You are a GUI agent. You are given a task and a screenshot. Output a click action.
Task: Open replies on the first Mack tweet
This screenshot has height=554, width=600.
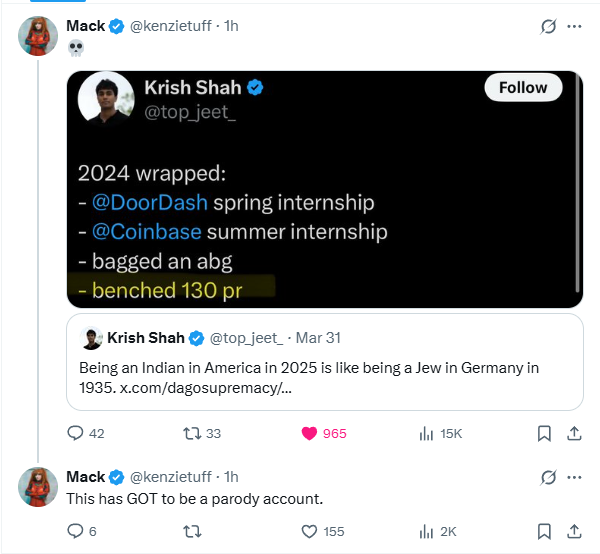click(85, 433)
